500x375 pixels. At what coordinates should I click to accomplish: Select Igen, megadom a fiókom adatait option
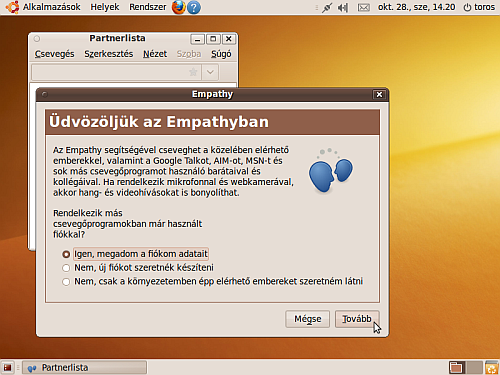pos(135,254)
